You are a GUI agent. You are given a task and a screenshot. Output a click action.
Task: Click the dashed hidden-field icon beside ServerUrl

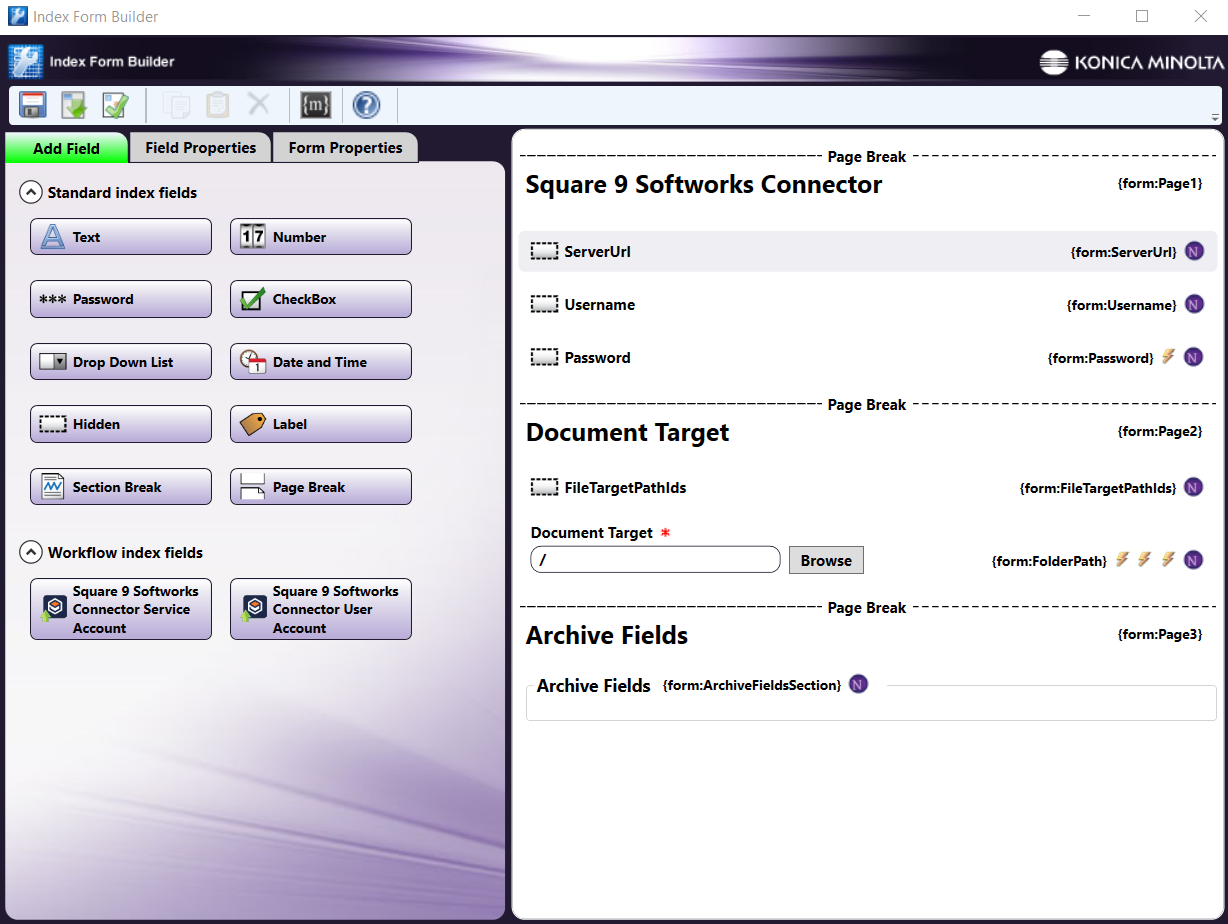(545, 252)
